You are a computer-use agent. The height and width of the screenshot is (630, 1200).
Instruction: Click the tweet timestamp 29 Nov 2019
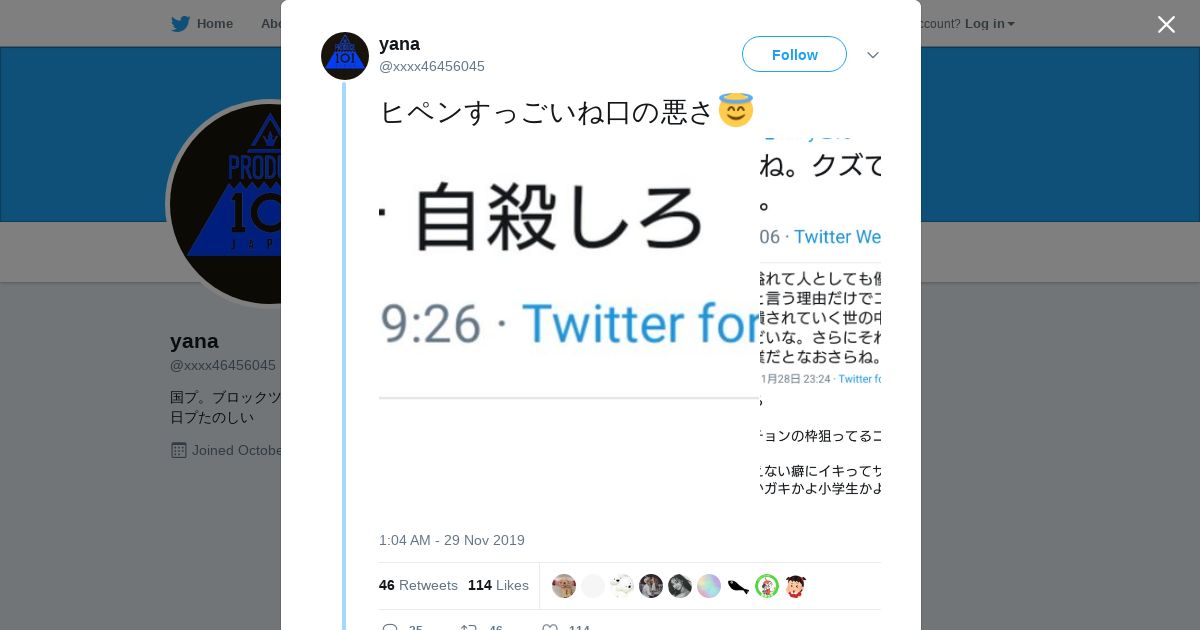[451, 540]
